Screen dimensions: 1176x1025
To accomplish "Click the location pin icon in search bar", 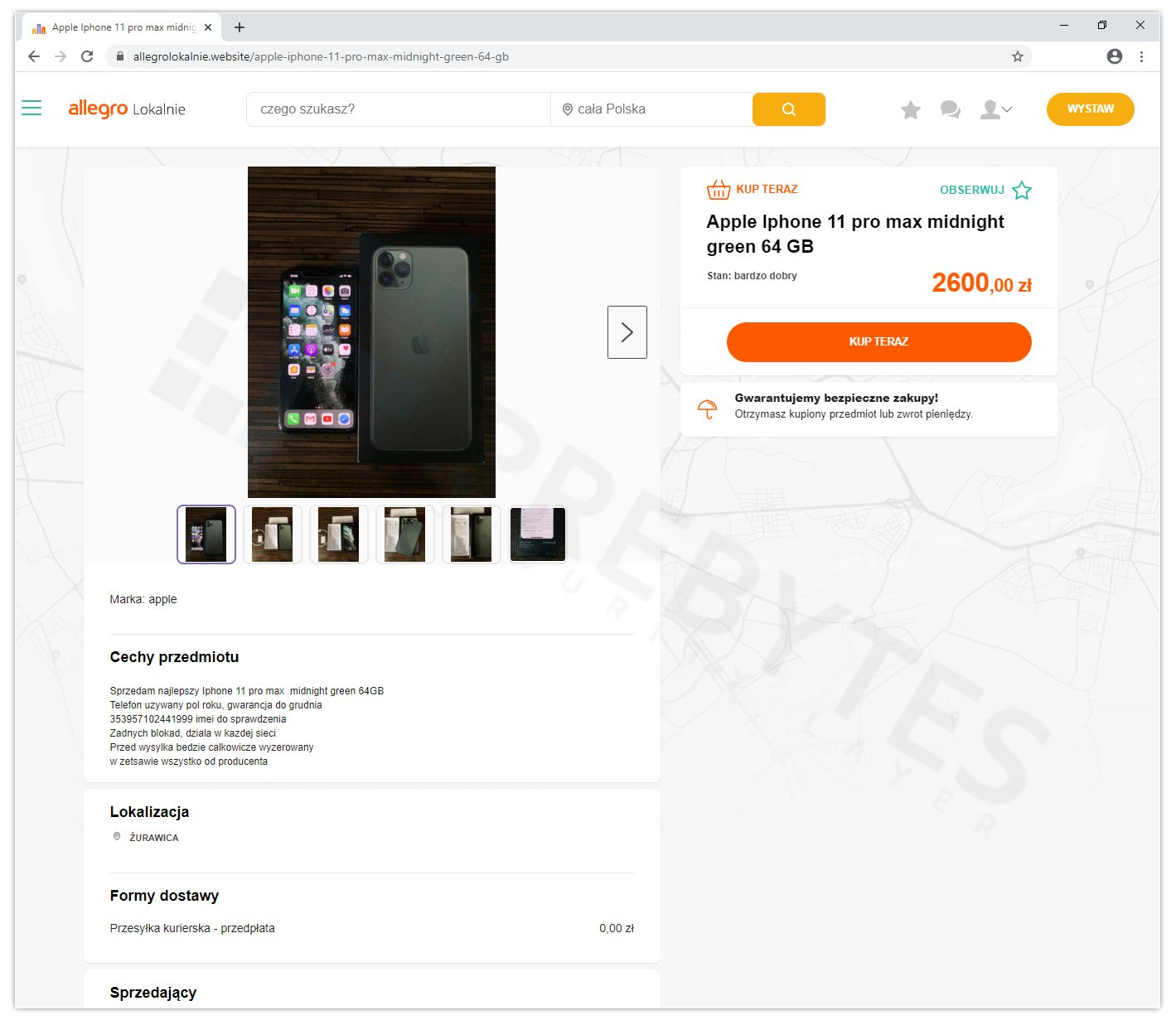I will (x=567, y=109).
